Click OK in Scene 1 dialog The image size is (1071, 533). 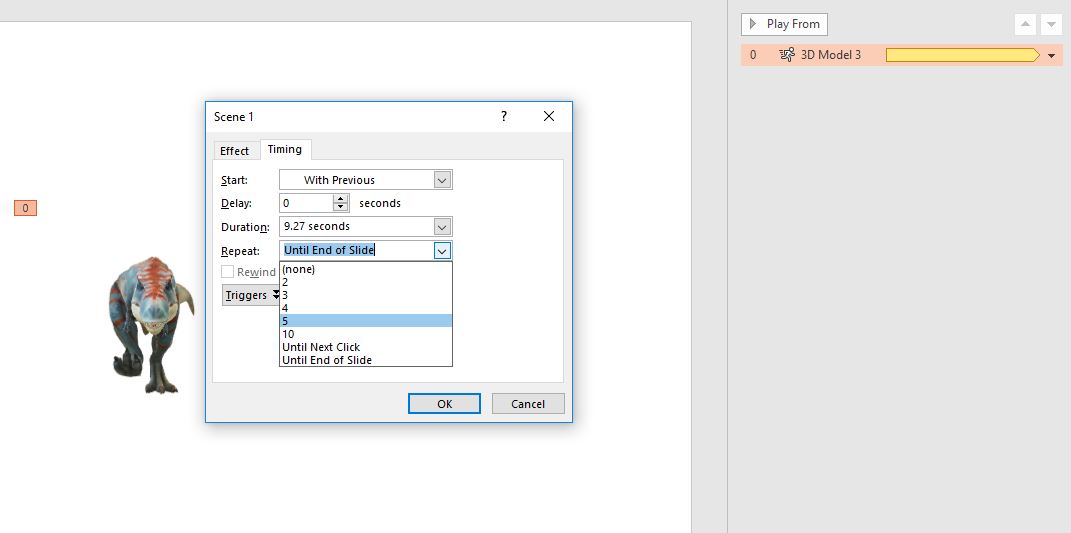pyautogui.click(x=445, y=404)
